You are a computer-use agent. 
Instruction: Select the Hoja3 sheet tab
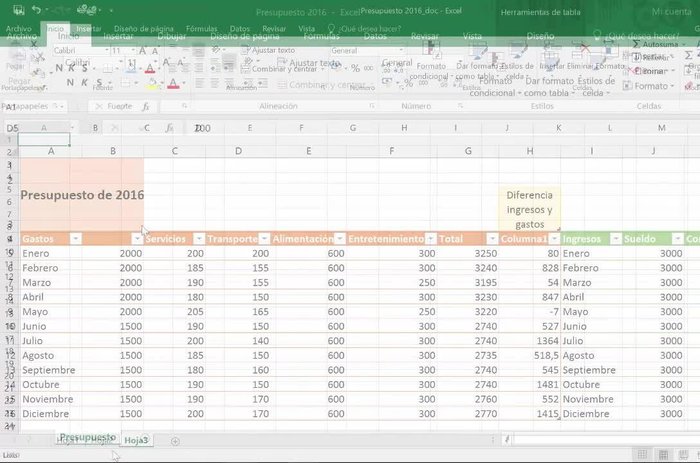tap(136, 441)
